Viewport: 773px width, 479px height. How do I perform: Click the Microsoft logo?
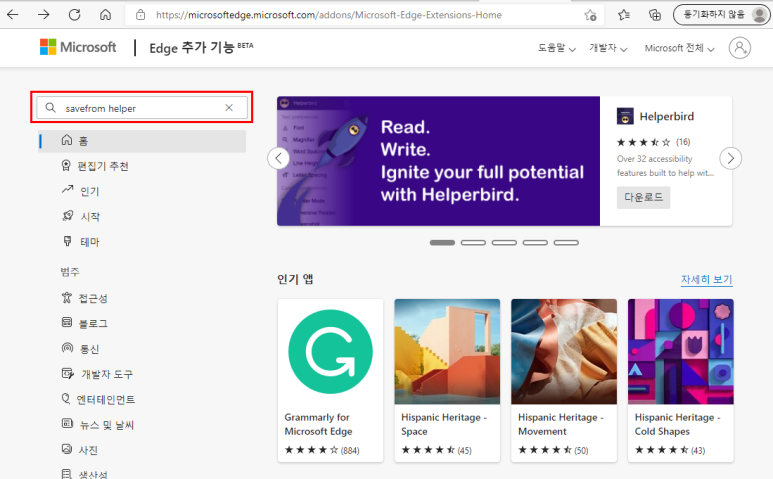coord(78,47)
